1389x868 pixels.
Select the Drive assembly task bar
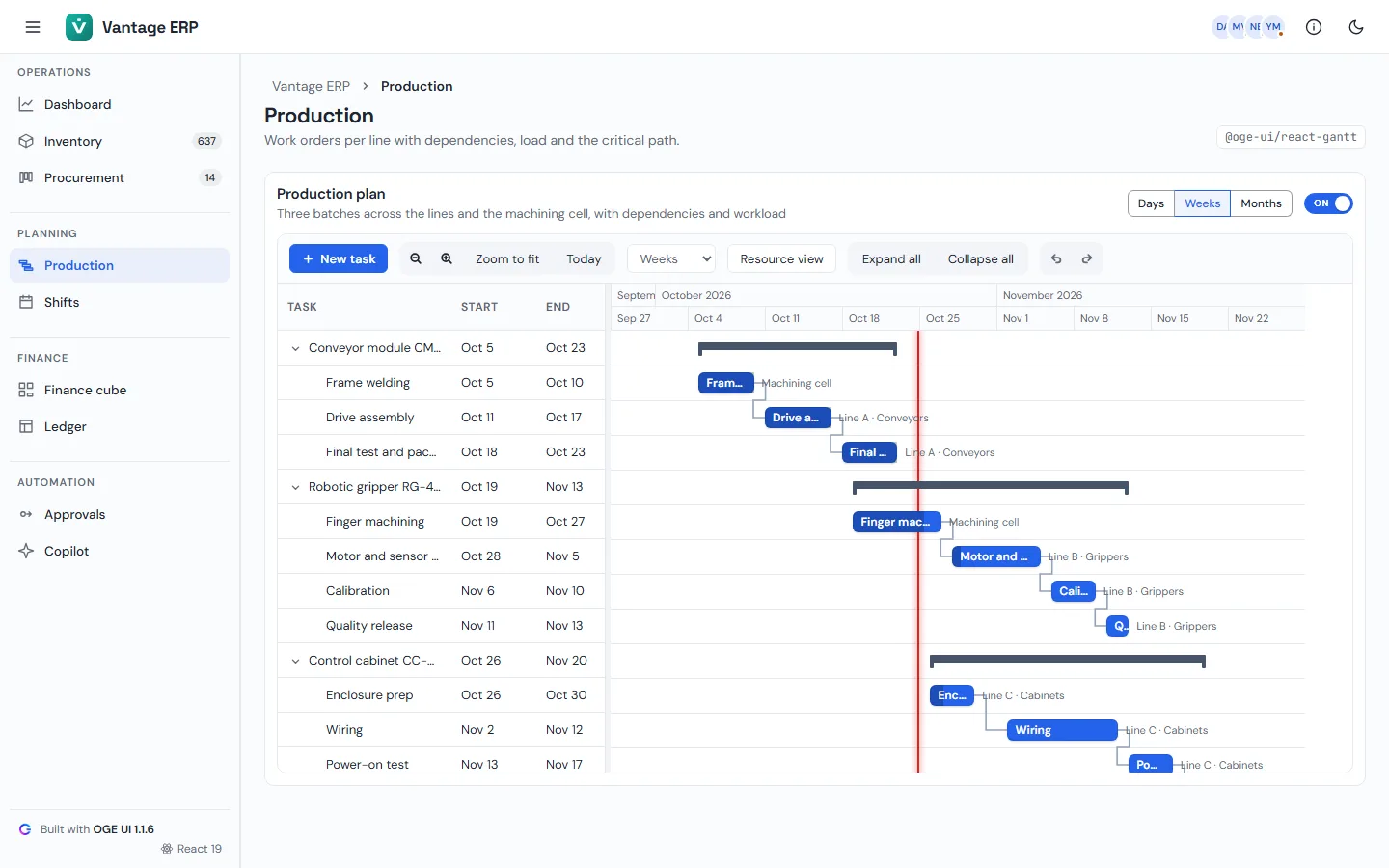click(798, 418)
